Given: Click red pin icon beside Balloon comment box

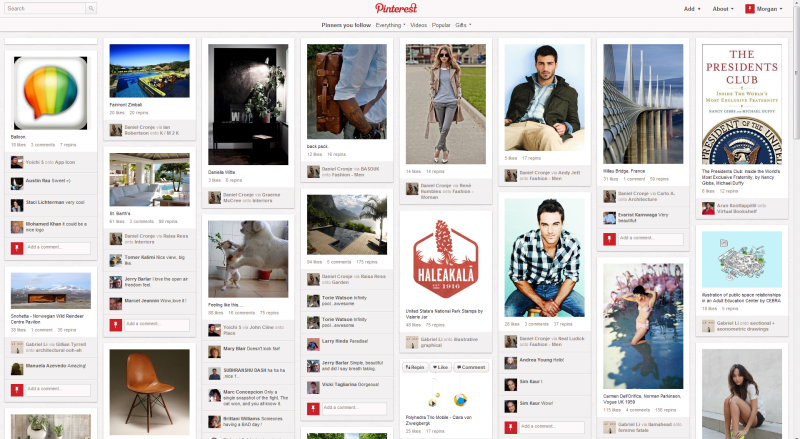Looking at the screenshot, I should (17, 248).
